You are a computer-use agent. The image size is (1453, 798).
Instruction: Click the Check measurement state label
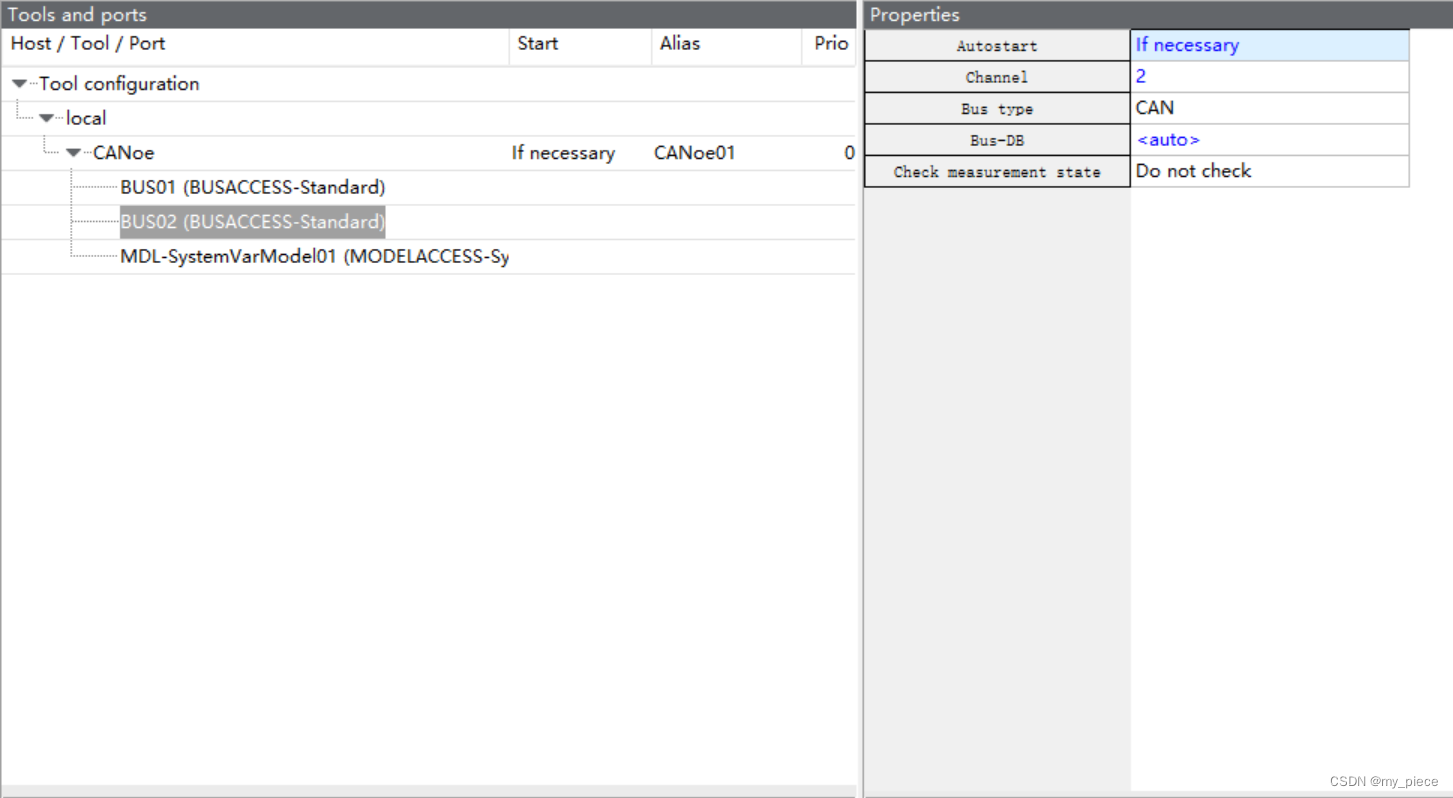pyautogui.click(x=997, y=172)
